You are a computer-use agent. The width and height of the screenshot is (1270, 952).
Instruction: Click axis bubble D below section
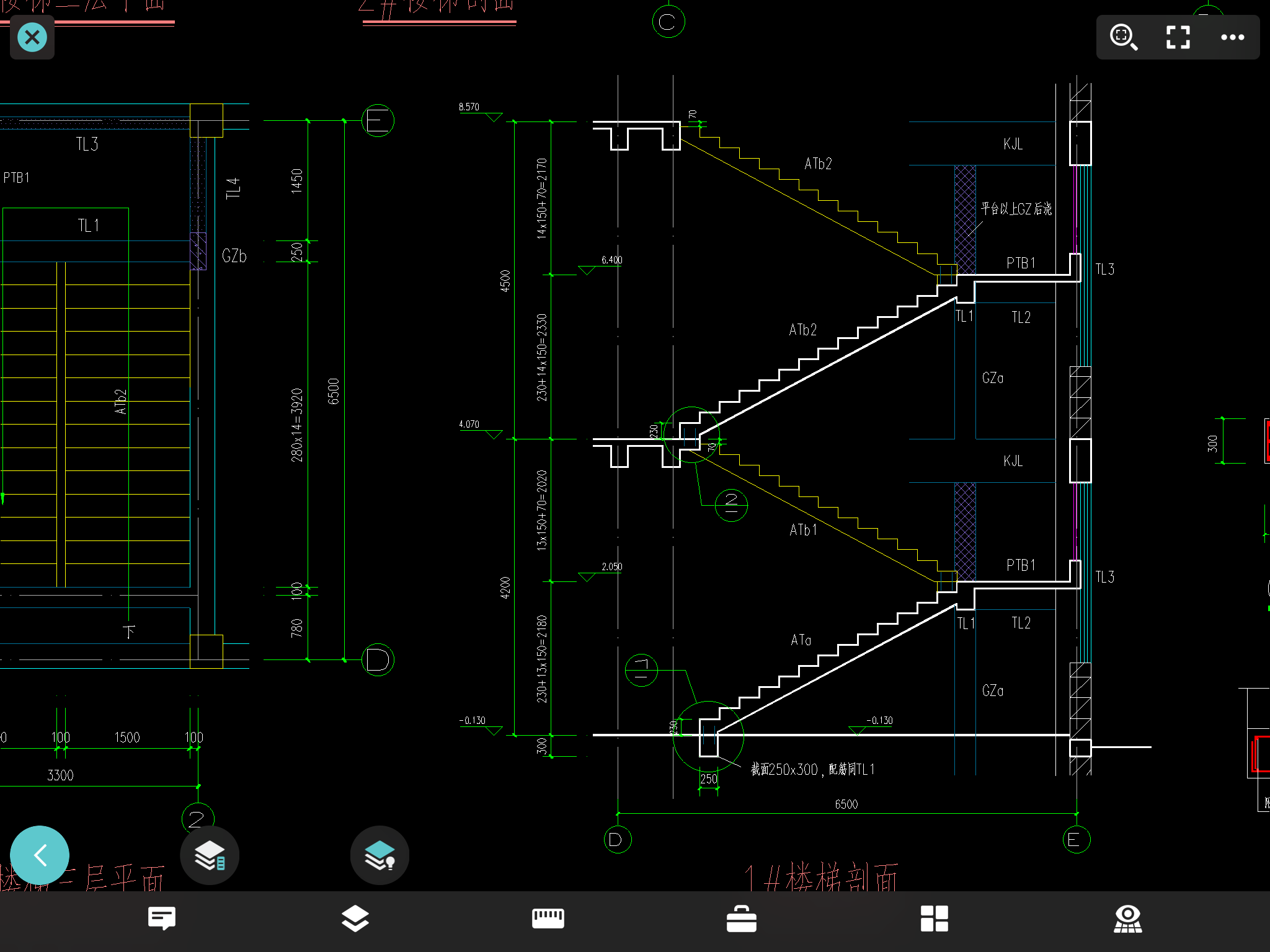(618, 839)
